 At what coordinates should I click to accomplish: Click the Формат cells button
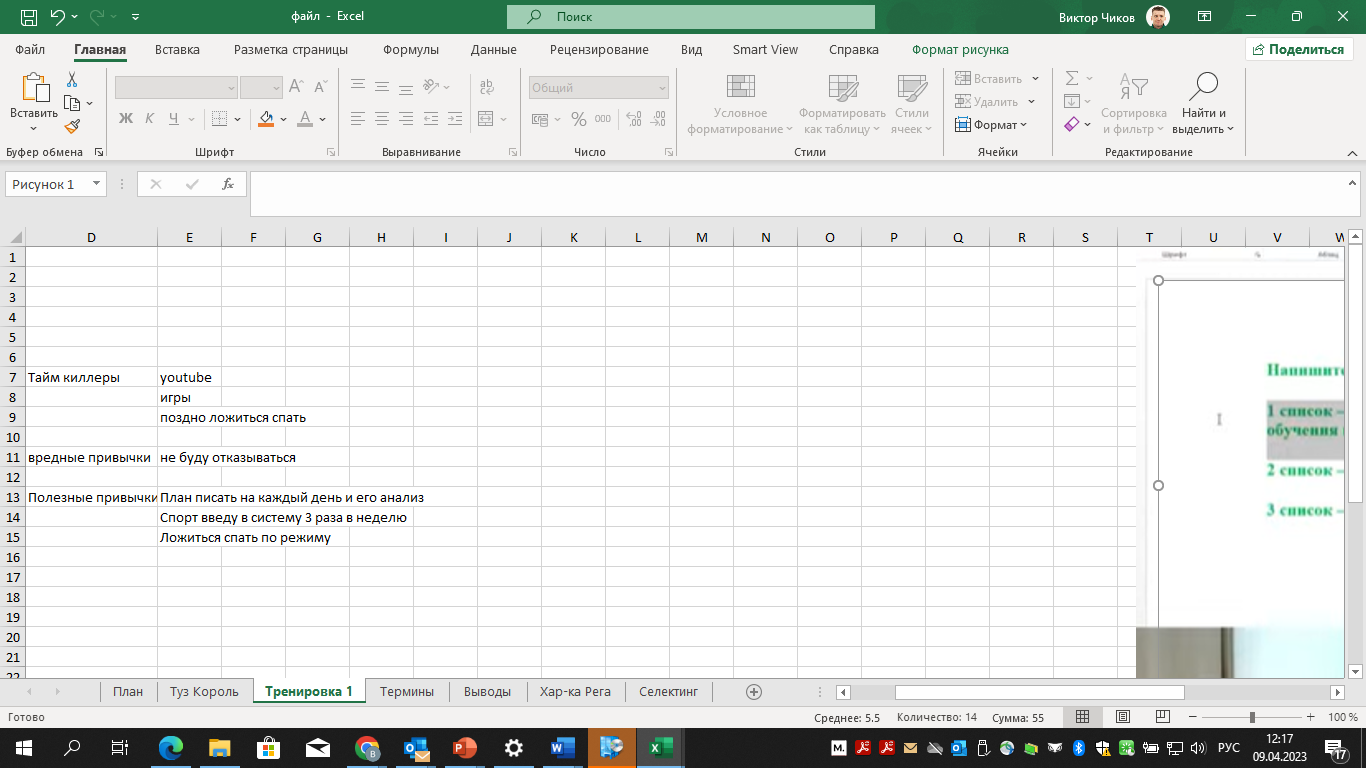991,125
